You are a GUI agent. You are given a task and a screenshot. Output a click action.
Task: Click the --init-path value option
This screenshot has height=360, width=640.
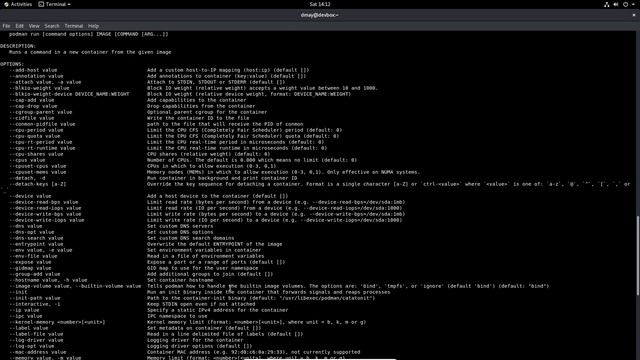[x=35, y=298]
